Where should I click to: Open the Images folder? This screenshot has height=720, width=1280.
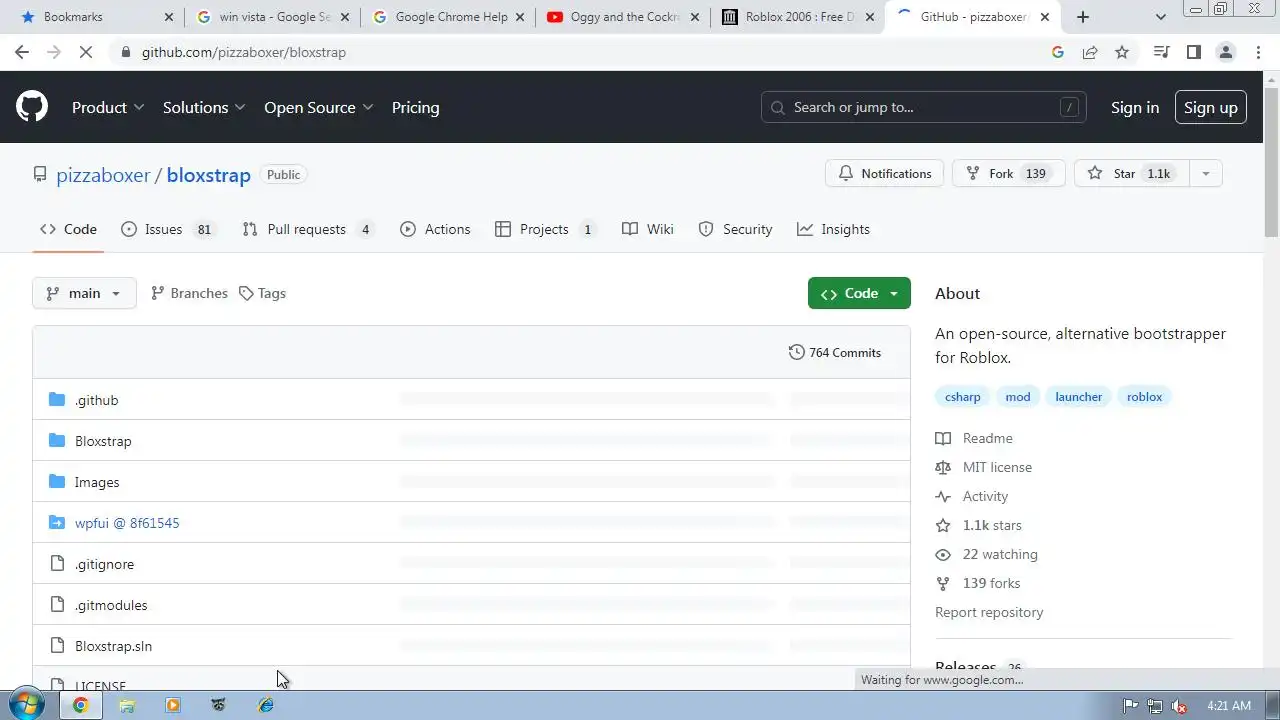pyautogui.click(x=97, y=482)
